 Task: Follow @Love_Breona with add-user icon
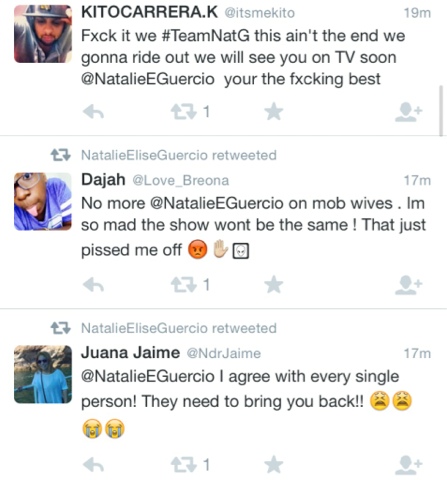408,285
